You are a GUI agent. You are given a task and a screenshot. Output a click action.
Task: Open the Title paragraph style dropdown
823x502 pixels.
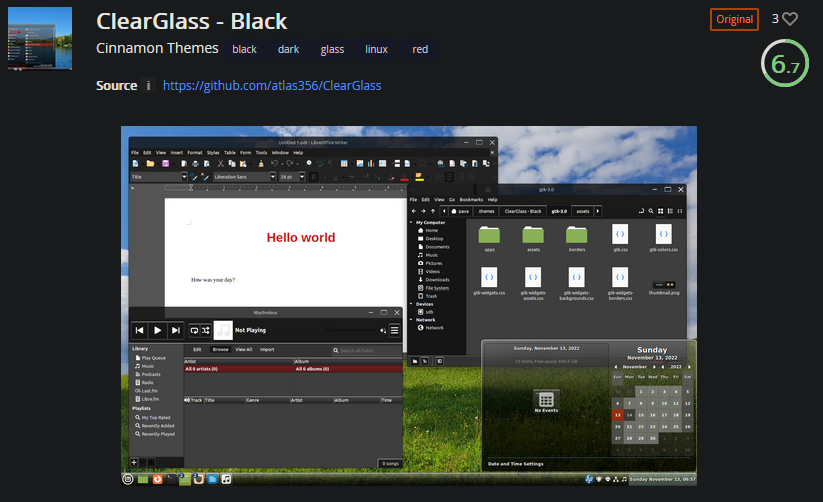(184, 177)
